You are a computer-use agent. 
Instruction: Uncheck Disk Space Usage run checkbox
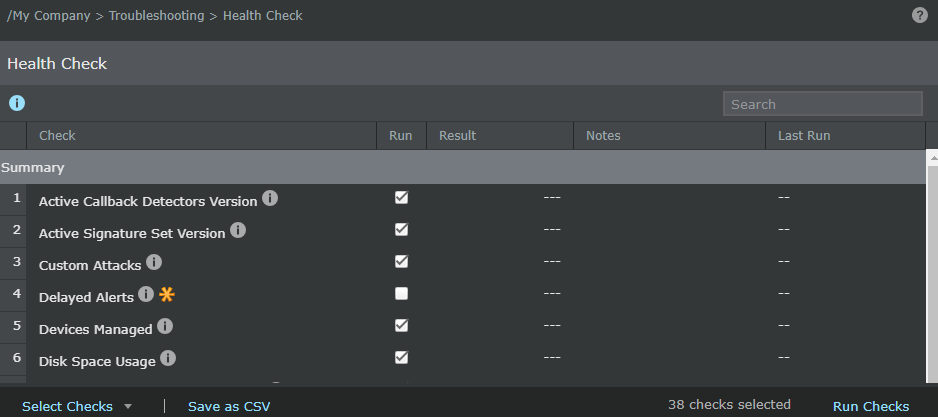(401, 357)
